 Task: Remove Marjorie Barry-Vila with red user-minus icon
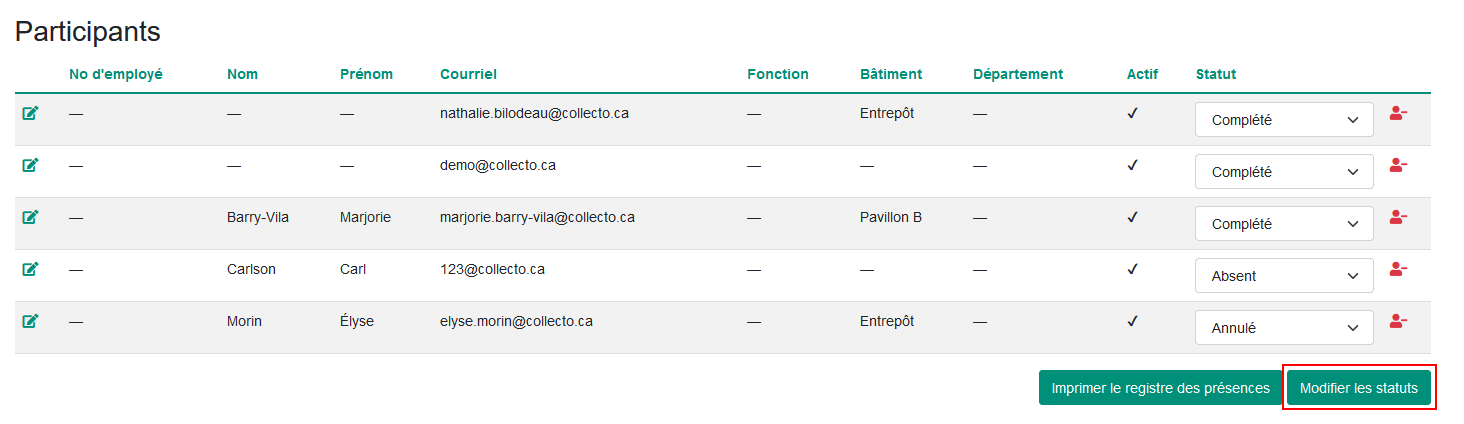(x=1398, y=218)
